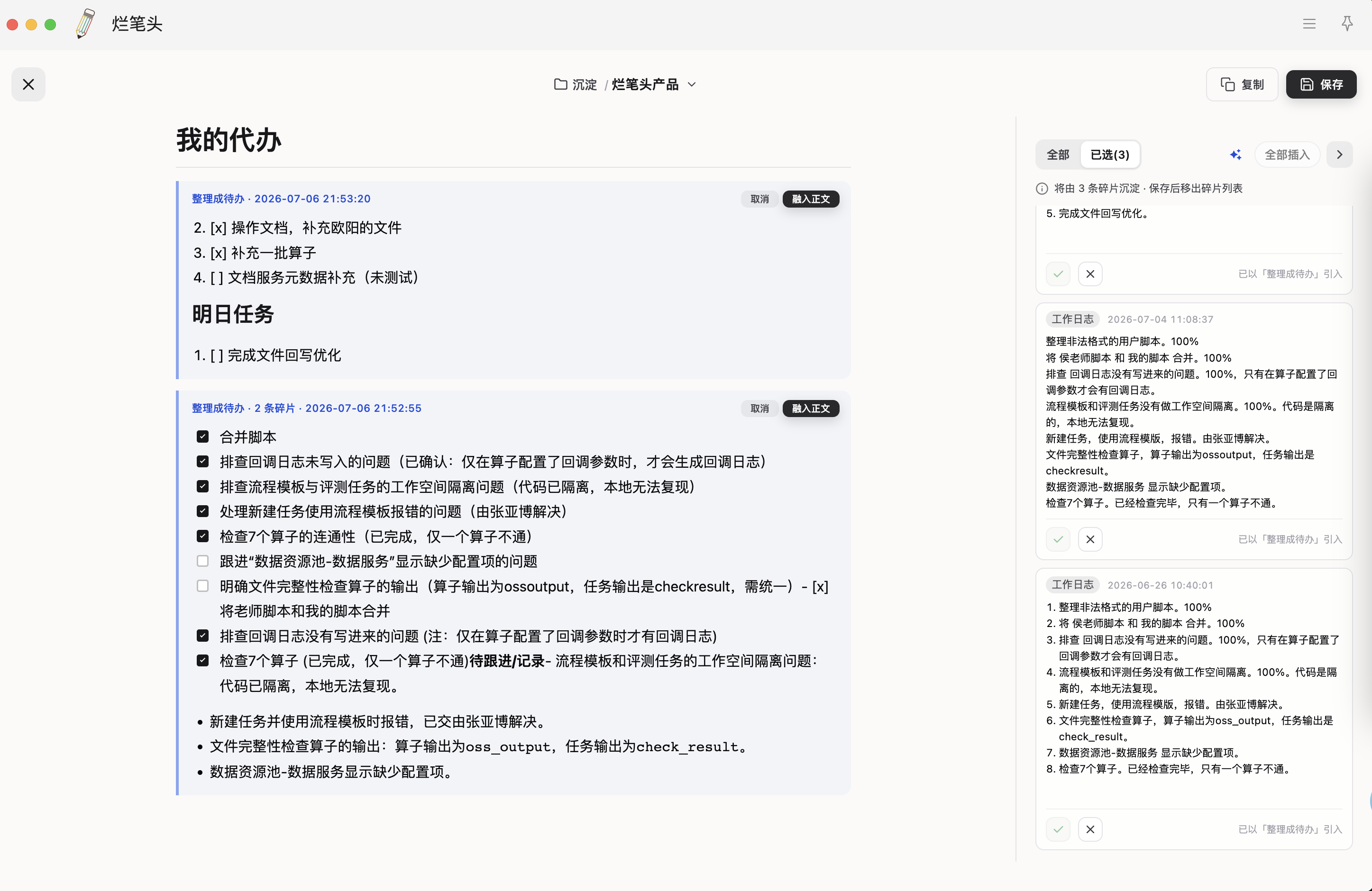Screen dimensions: 1372x891
Task: Close the editor with the X button
Action: (28, 85)
